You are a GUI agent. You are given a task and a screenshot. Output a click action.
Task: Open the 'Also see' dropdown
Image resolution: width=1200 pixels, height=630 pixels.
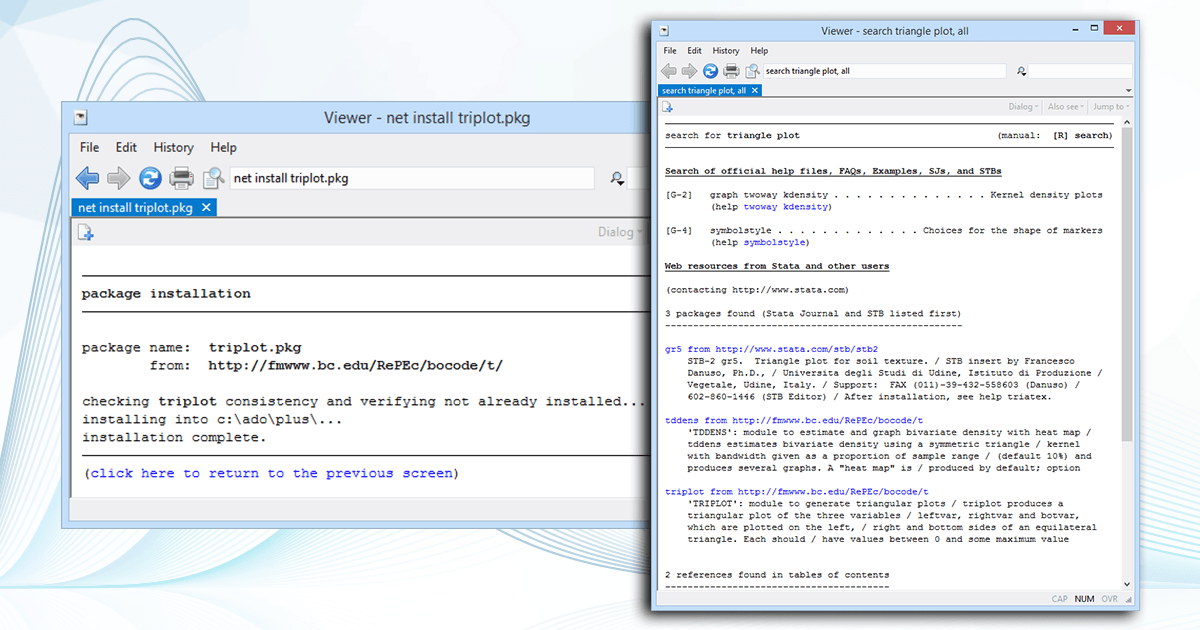(x=1066, y=107)
